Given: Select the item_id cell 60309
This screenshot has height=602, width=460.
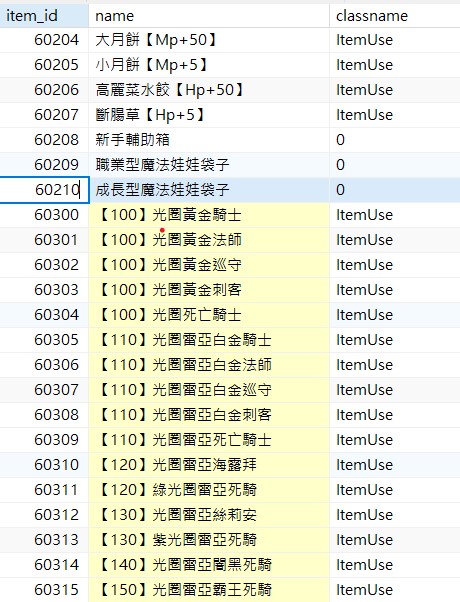Looking at the screenshot, I should (44, 440).
